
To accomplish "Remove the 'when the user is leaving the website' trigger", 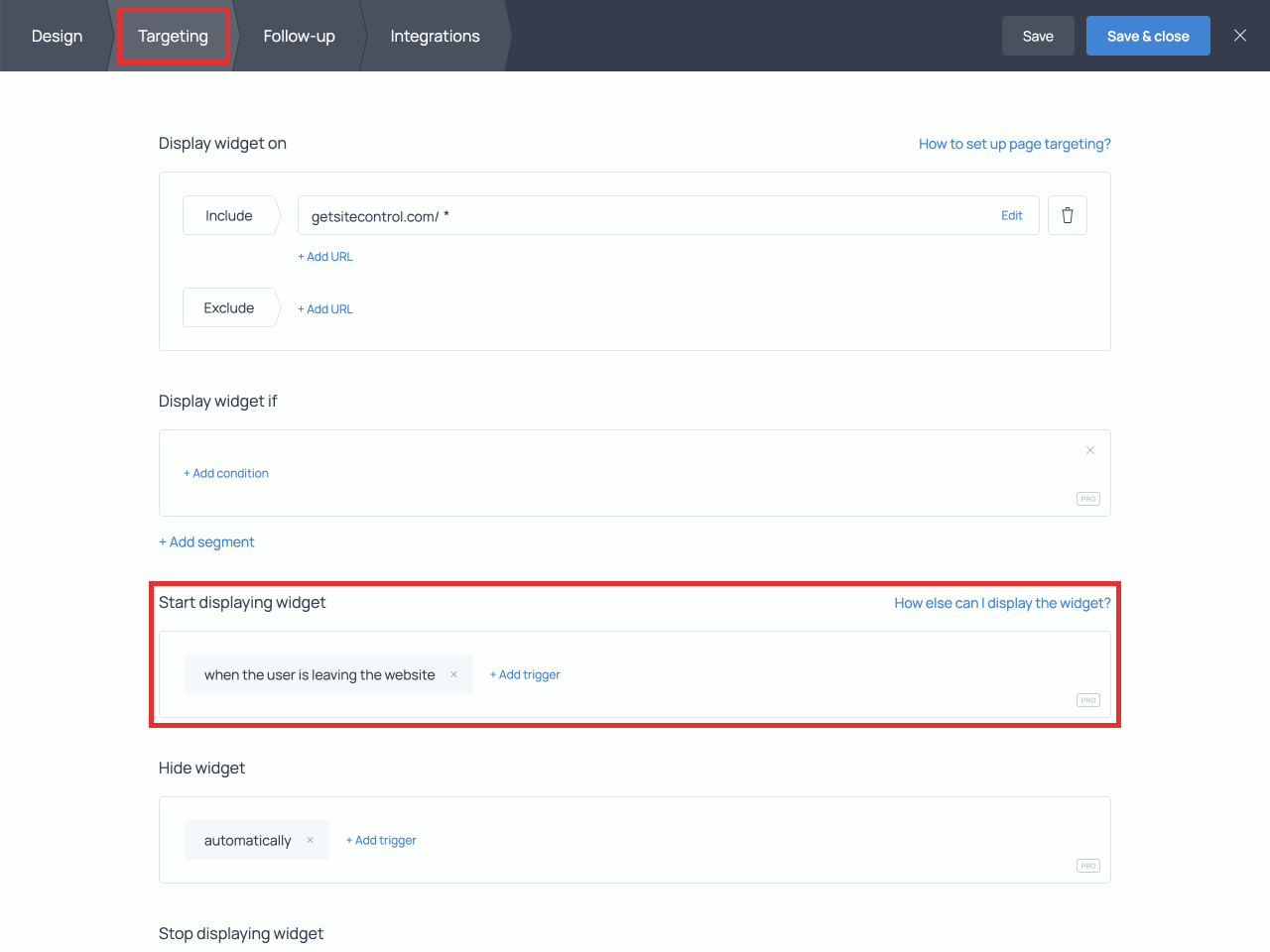I will 453,674.
